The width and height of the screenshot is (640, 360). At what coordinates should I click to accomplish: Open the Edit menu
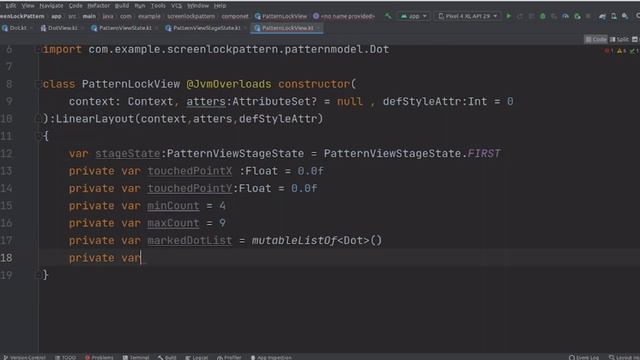pos(11,6)
